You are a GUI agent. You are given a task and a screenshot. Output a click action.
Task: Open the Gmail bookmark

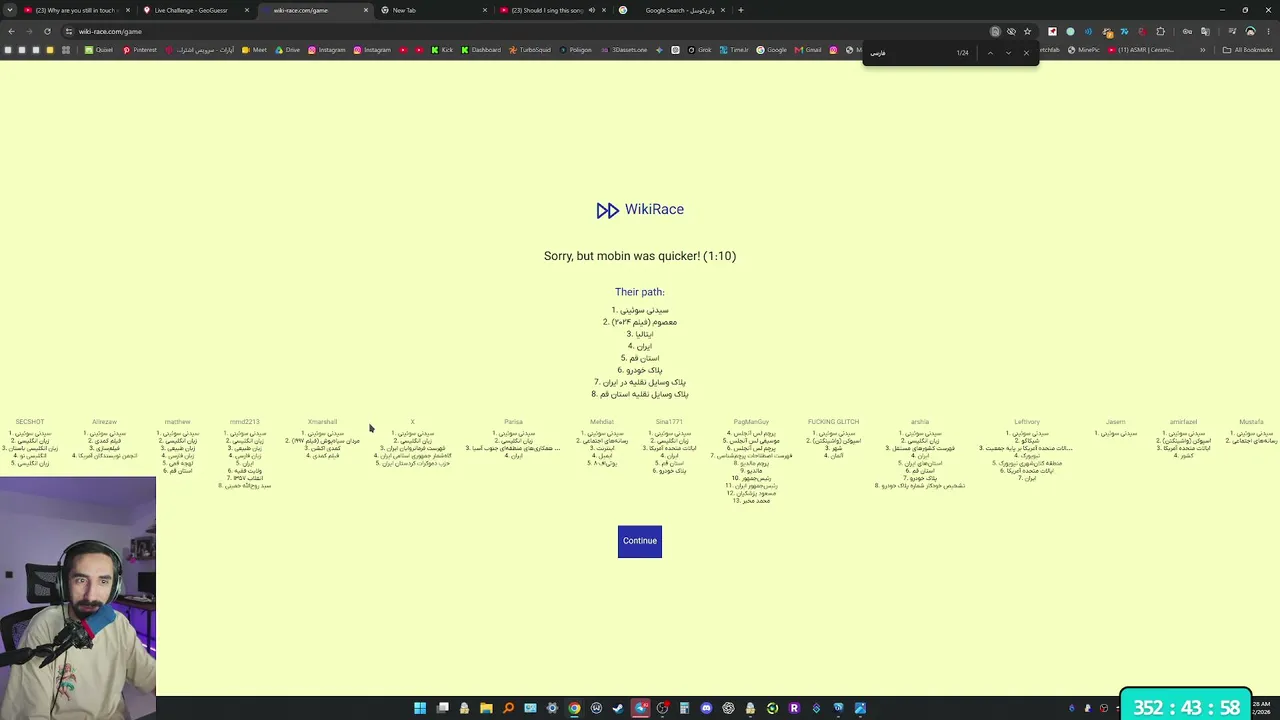(808, 50)
